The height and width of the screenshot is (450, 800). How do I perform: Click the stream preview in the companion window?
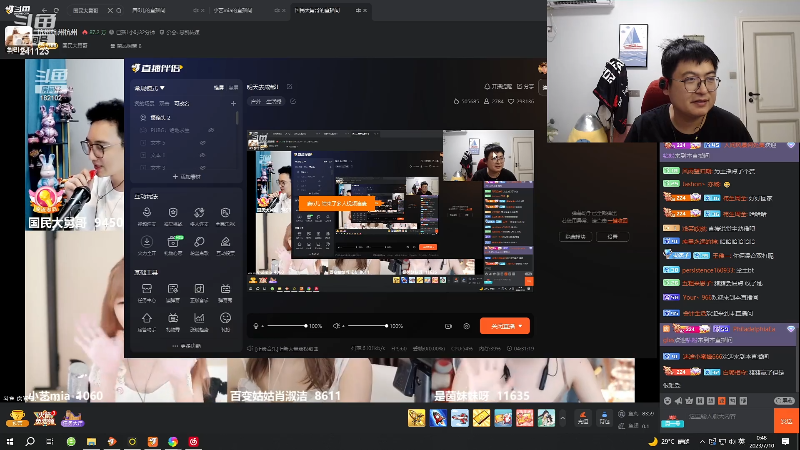[390, 211]
